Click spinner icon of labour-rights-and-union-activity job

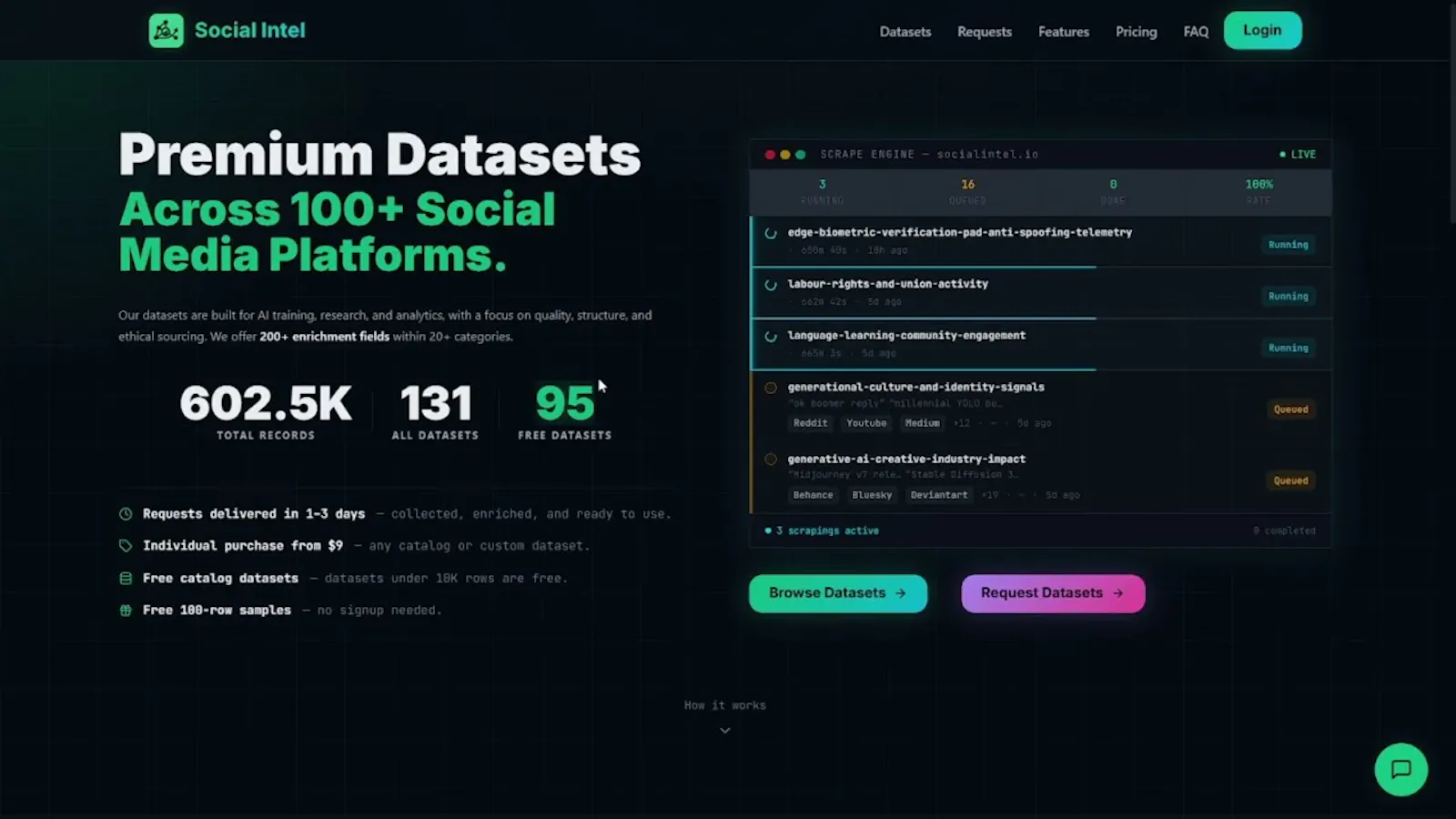tap(771, 285)
